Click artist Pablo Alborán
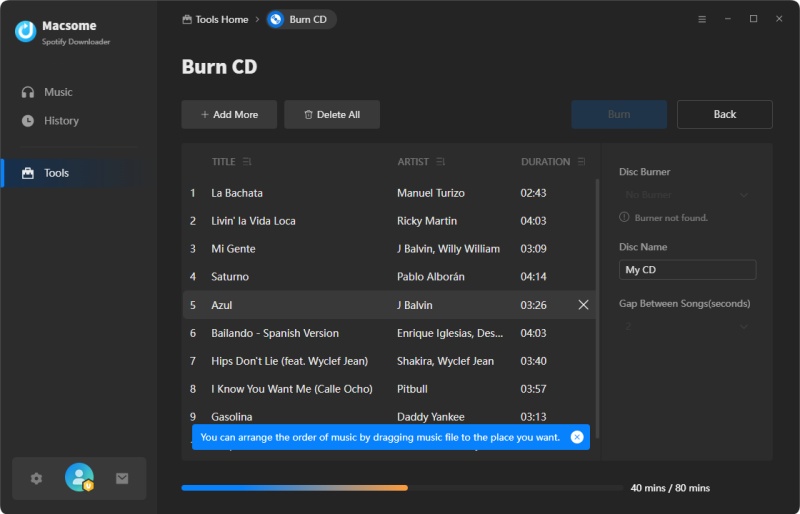Screen dimensions: 800x514 431,277
